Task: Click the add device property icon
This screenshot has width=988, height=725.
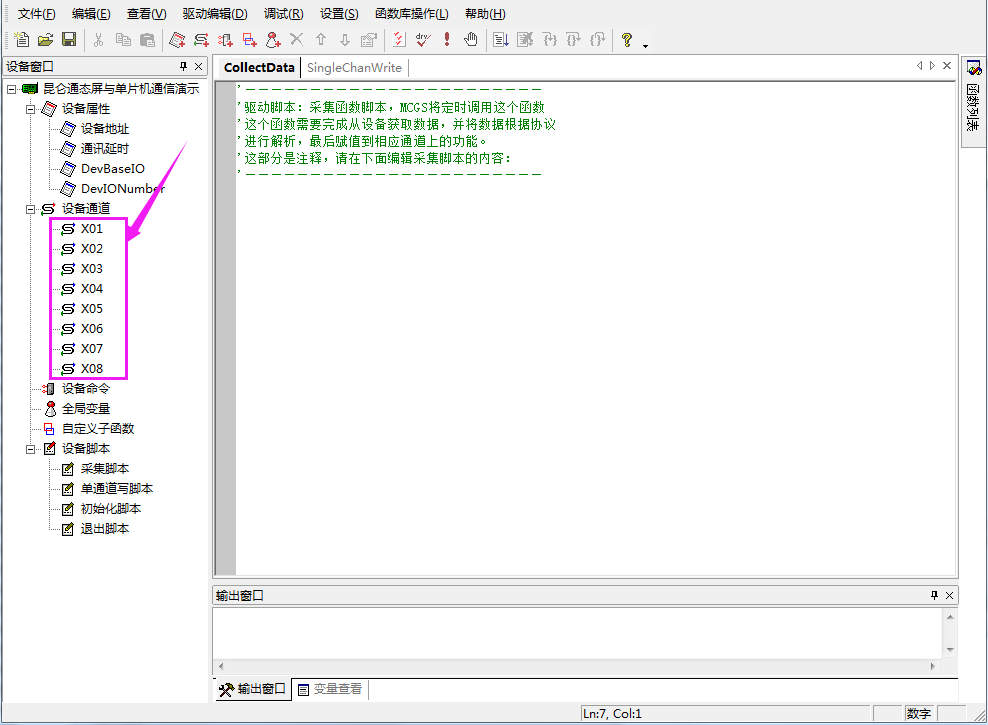Action: [177, 40]
